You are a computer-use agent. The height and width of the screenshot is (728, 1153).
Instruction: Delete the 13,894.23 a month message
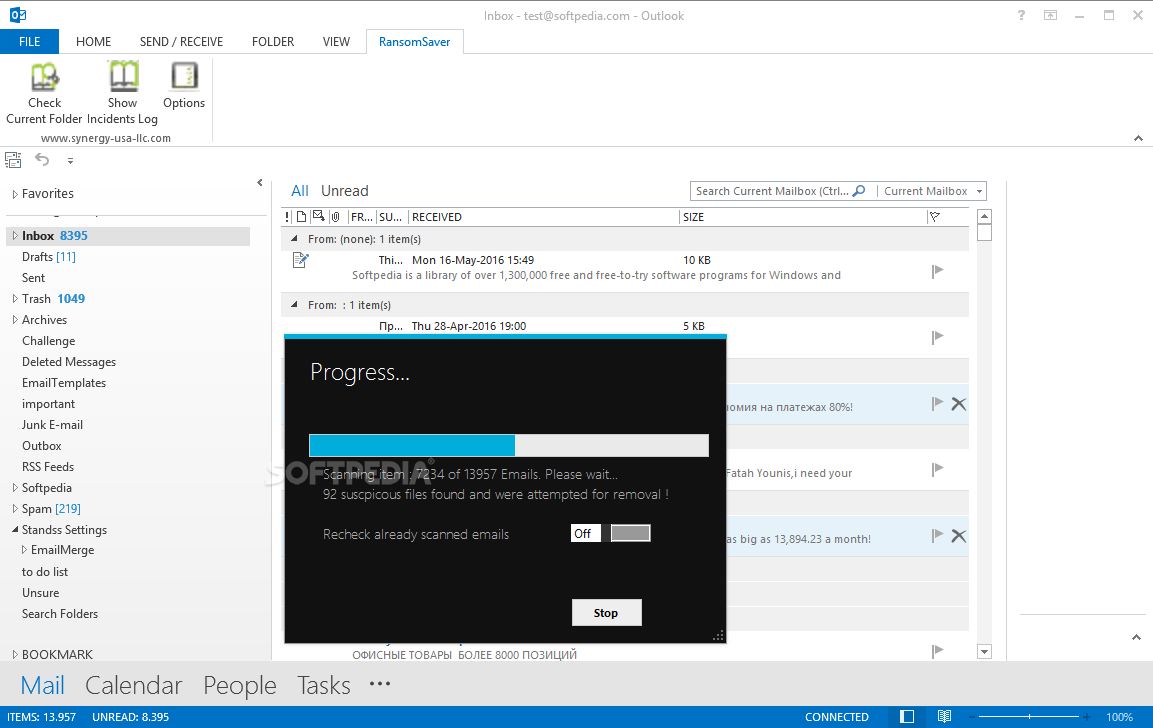click(x=959, y=536)
